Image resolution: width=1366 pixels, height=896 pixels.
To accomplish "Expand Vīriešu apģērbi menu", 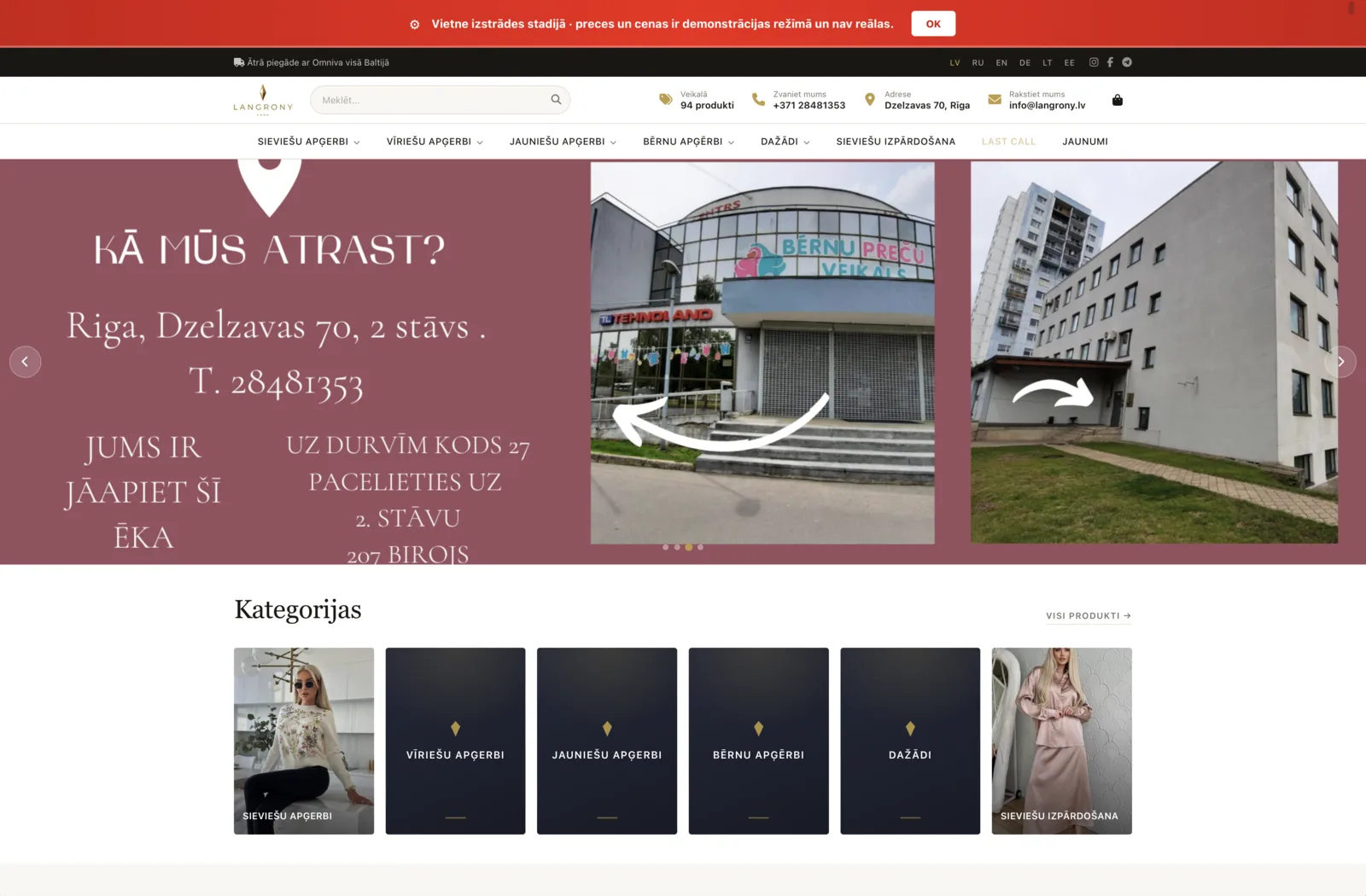I will [x=435, y=142].
